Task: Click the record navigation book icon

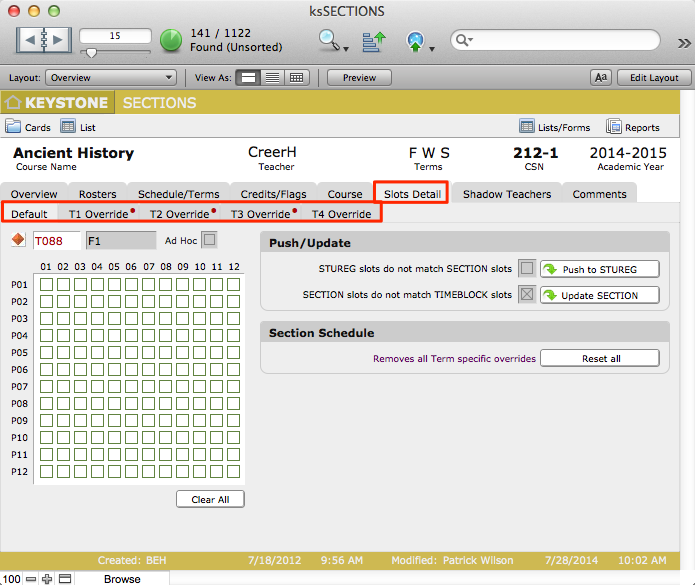Action: [43, 40]
